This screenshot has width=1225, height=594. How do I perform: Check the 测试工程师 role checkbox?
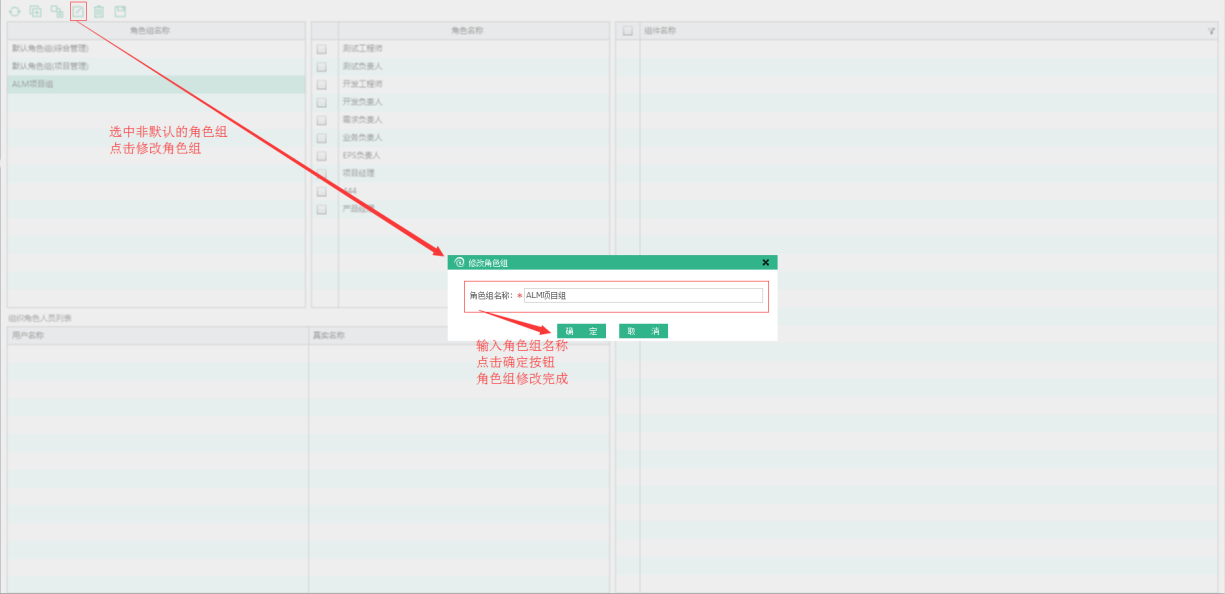(322, 49)
